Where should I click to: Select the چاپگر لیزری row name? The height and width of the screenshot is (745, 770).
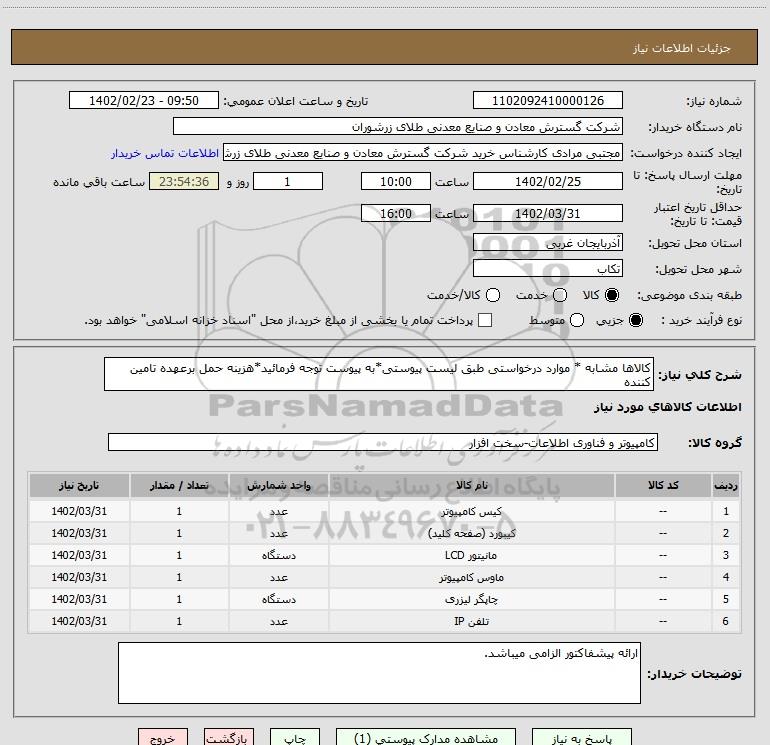tap(471, 600)
